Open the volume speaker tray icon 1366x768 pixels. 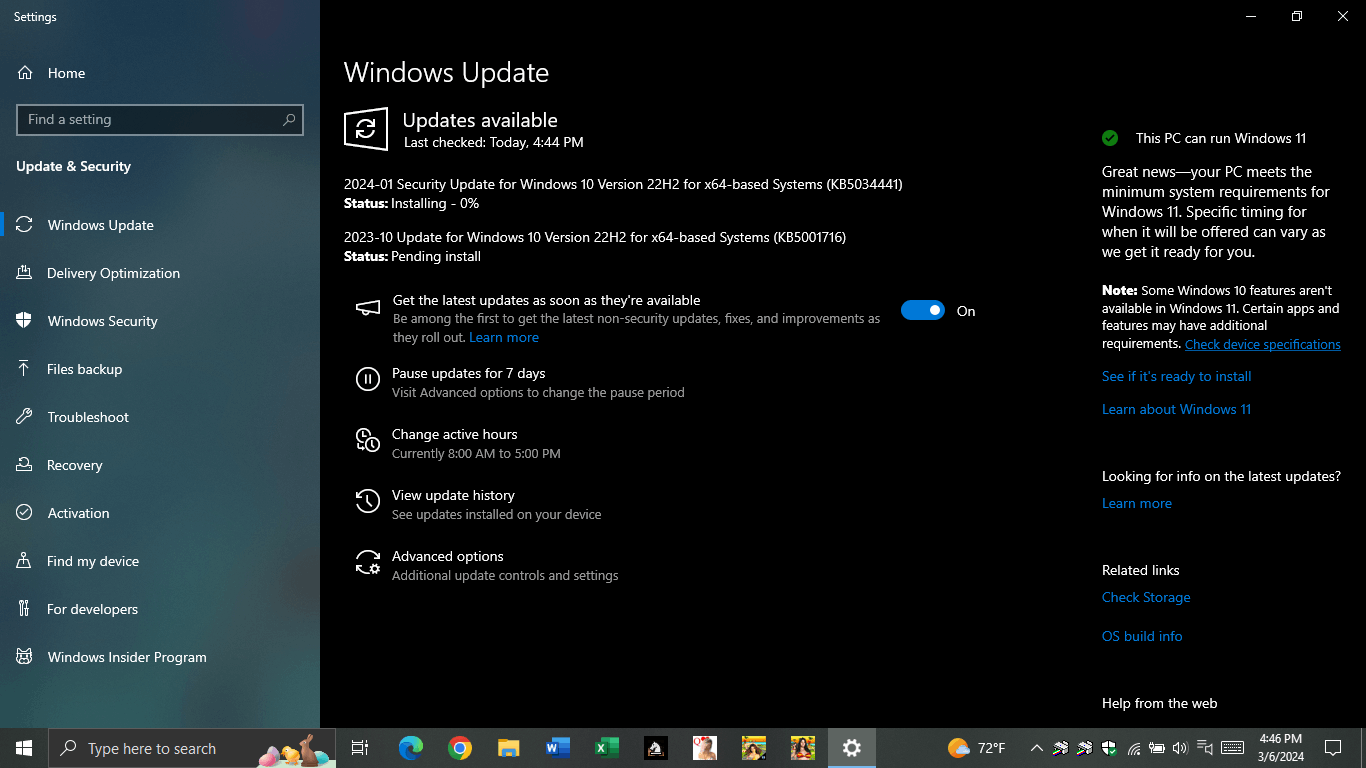[x=1180, y=748]
